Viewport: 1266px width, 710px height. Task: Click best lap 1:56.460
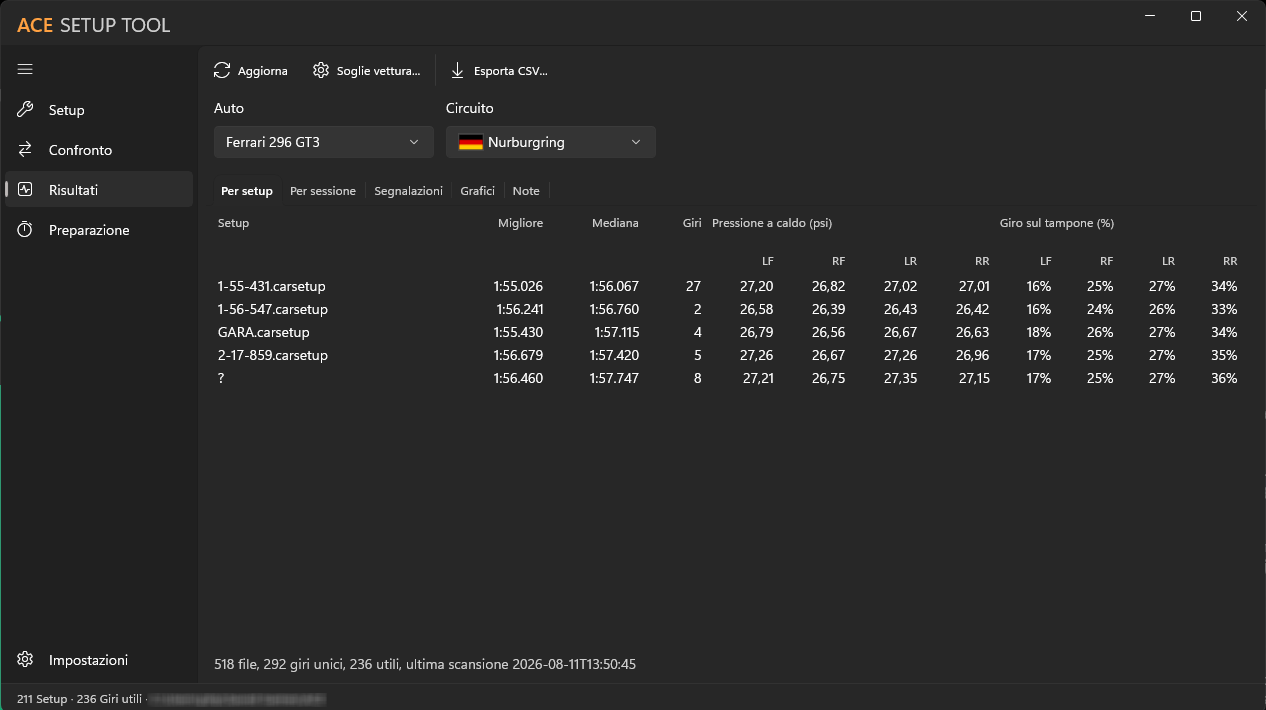(x=518, y=378)
